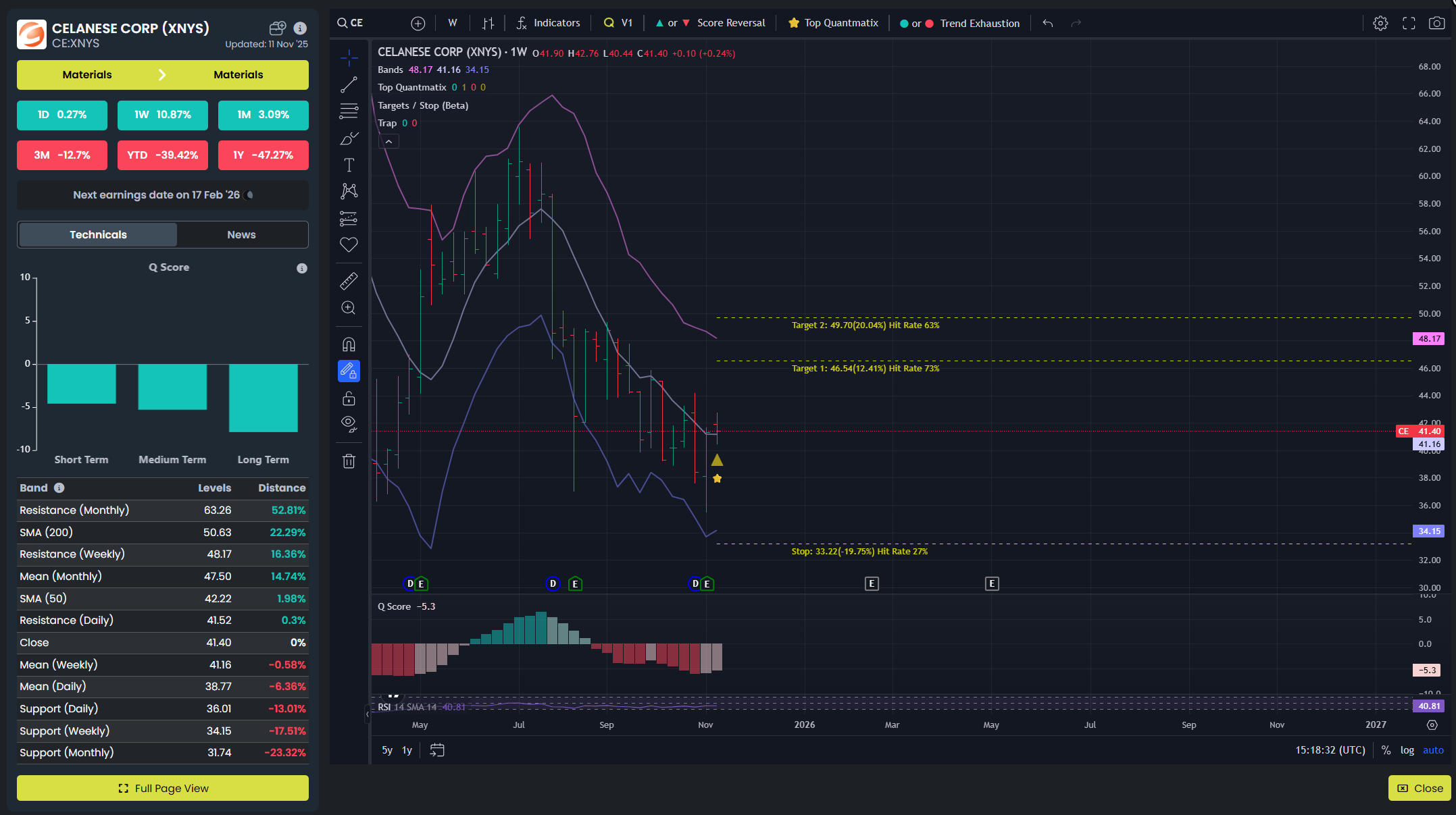Expand the Materials sector chevron arrow

pyautogui.click(x=162, y=75)
